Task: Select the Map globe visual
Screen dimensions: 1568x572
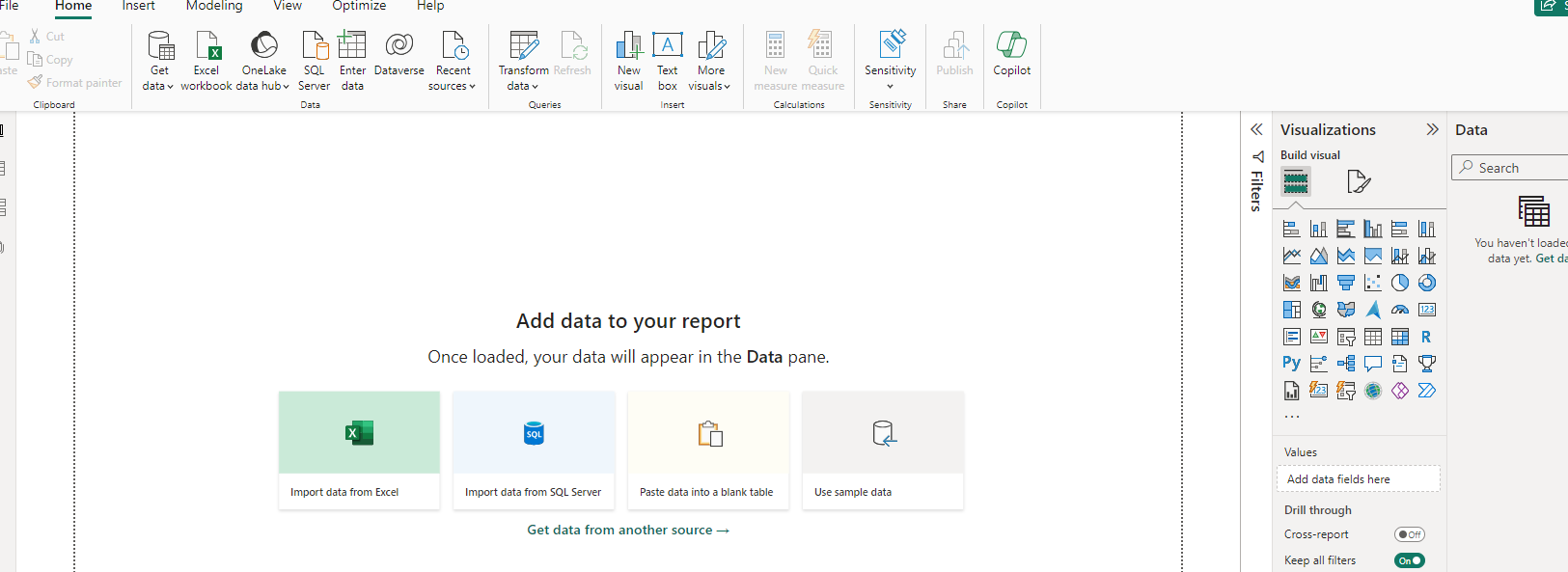Action: coord(1318,310)
